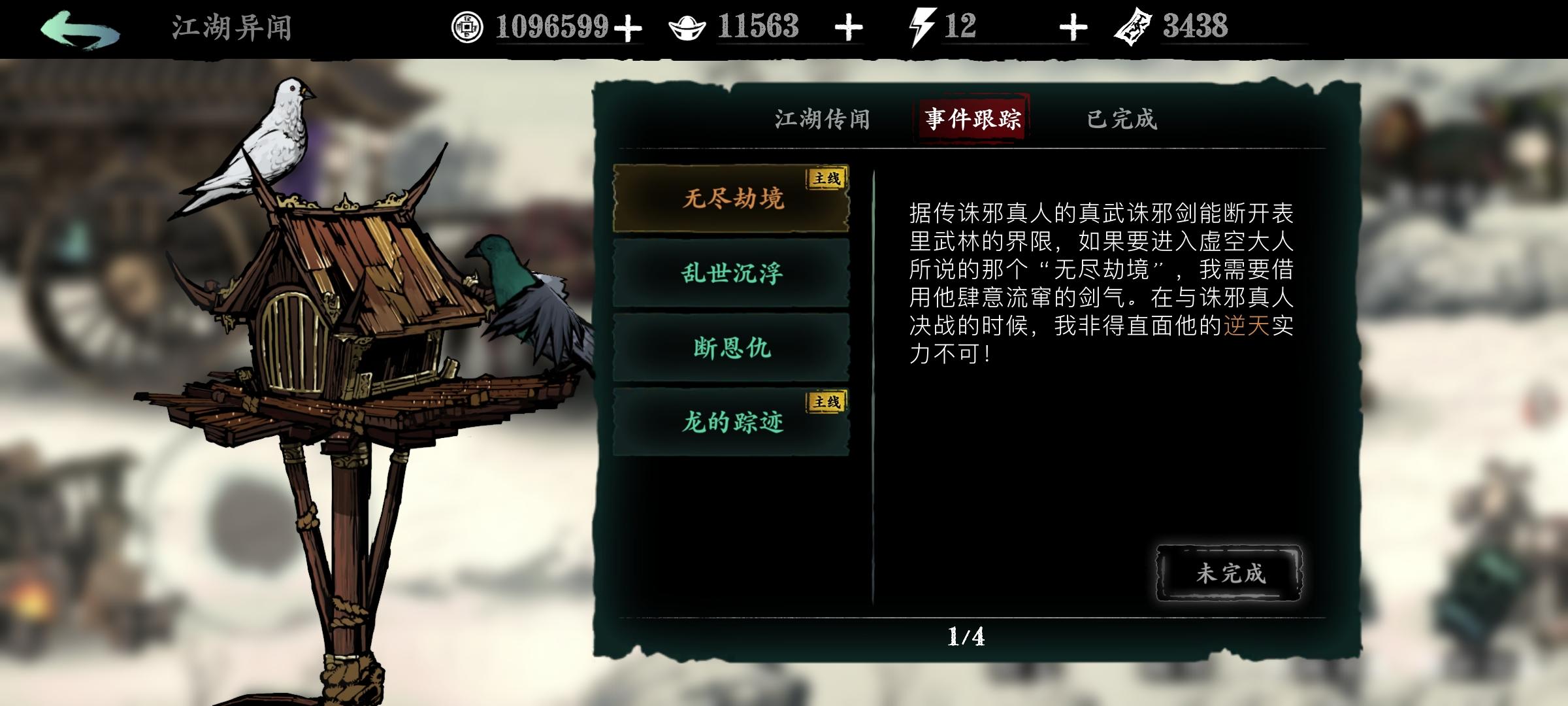Image resolution: width=1568 pixels, height=706 pixels.
Task: Switch to the 江湖传闻 tab
Action: point(822,119)
